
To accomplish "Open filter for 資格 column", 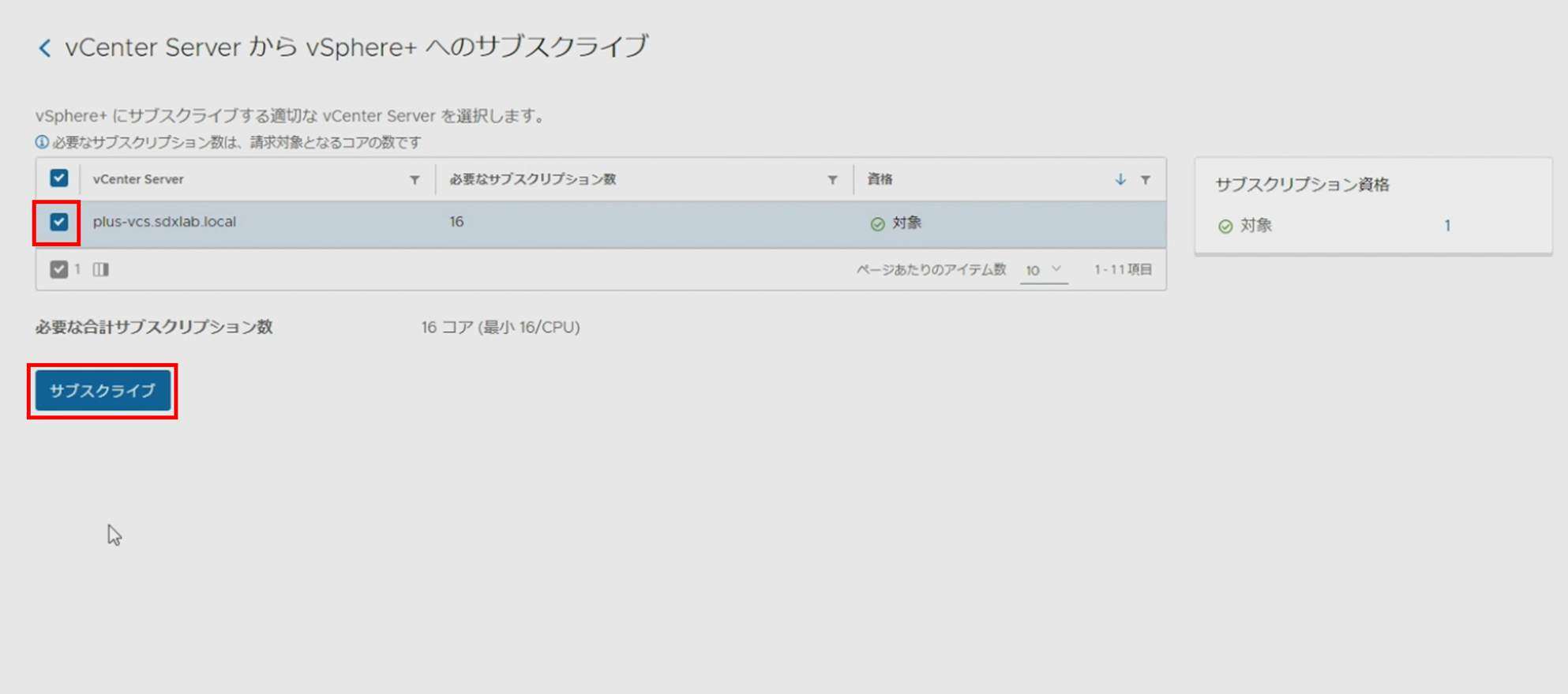I will [x=1145, y=180].
